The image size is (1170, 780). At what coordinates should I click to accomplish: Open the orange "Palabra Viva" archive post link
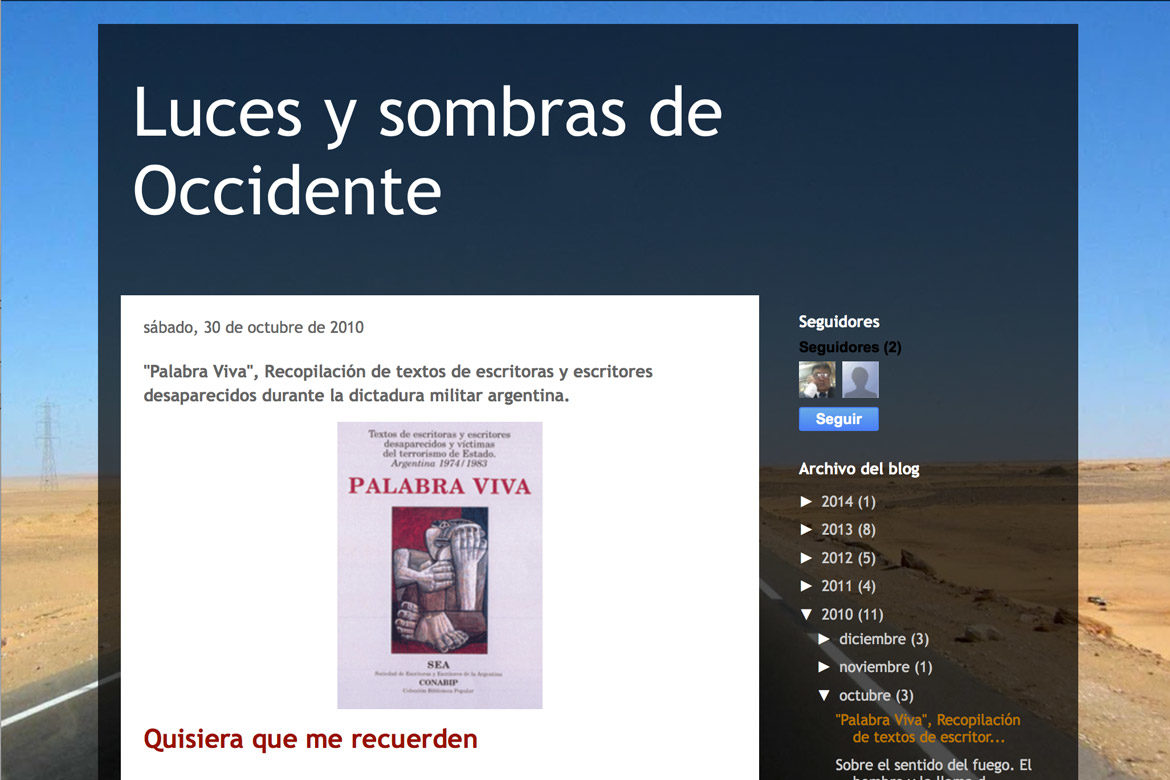click(x=927, y=728)
